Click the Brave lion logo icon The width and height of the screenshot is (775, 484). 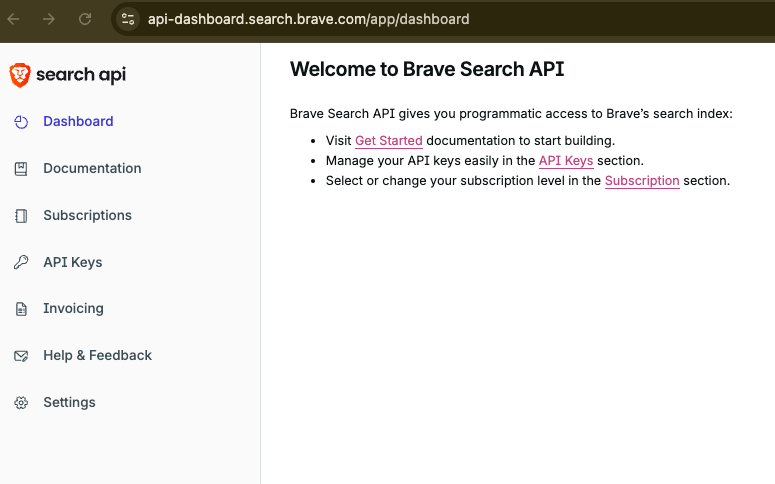point(20,75)
